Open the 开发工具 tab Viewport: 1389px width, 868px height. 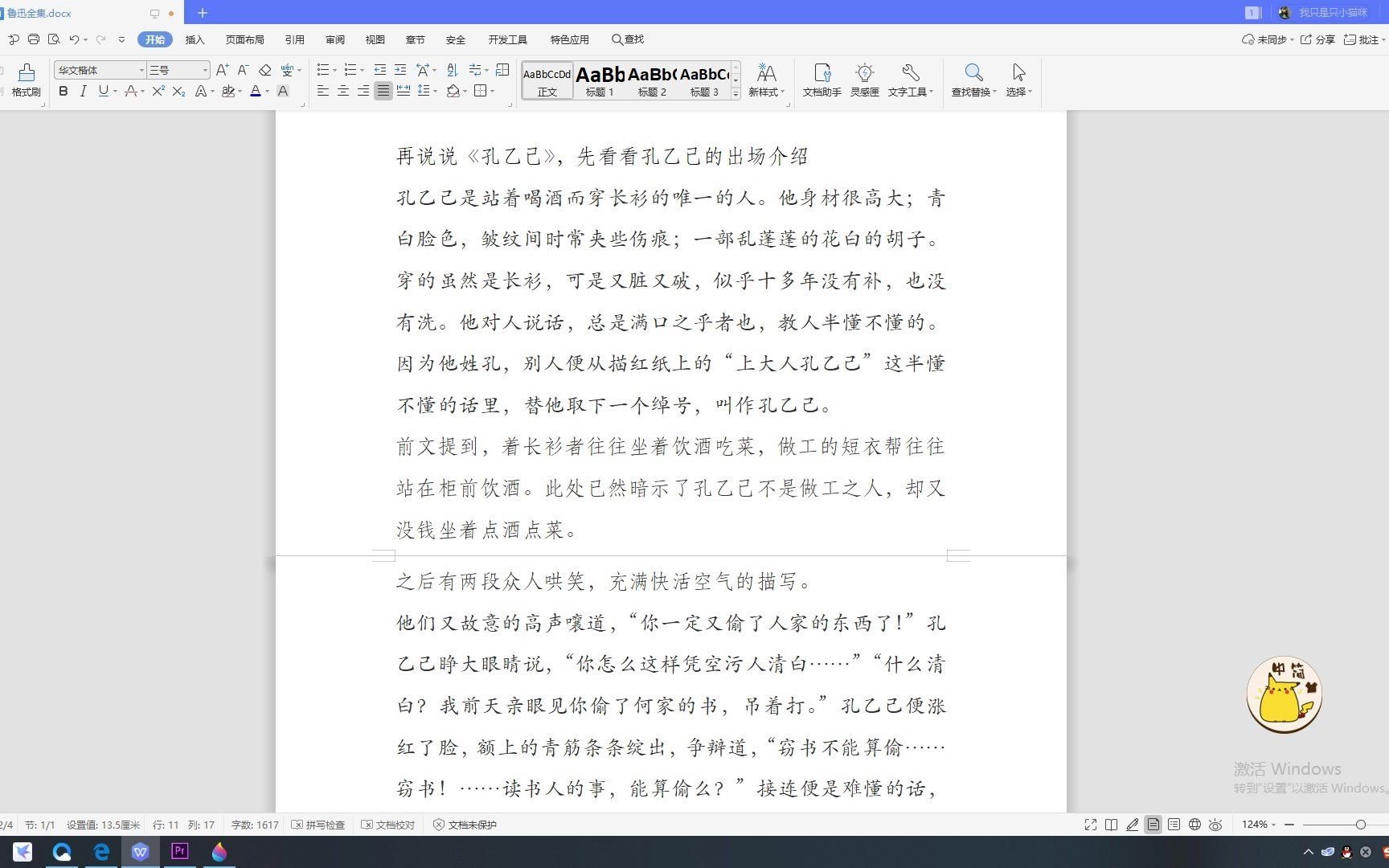coord(507,39)
